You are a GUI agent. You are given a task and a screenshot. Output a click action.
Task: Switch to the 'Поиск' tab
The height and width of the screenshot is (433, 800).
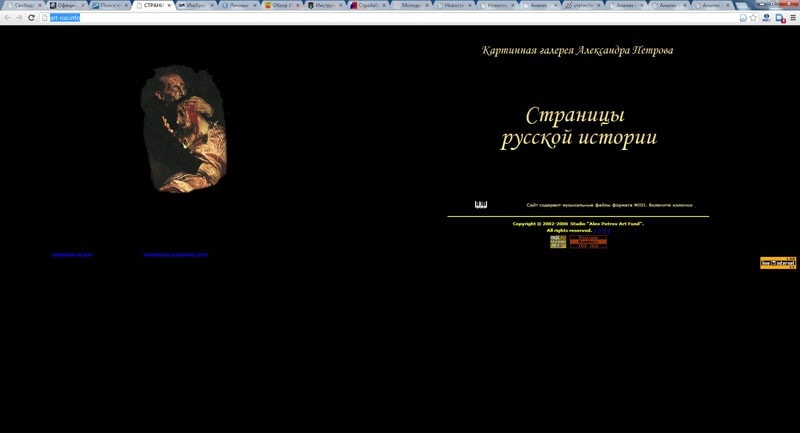click(108, 5)
